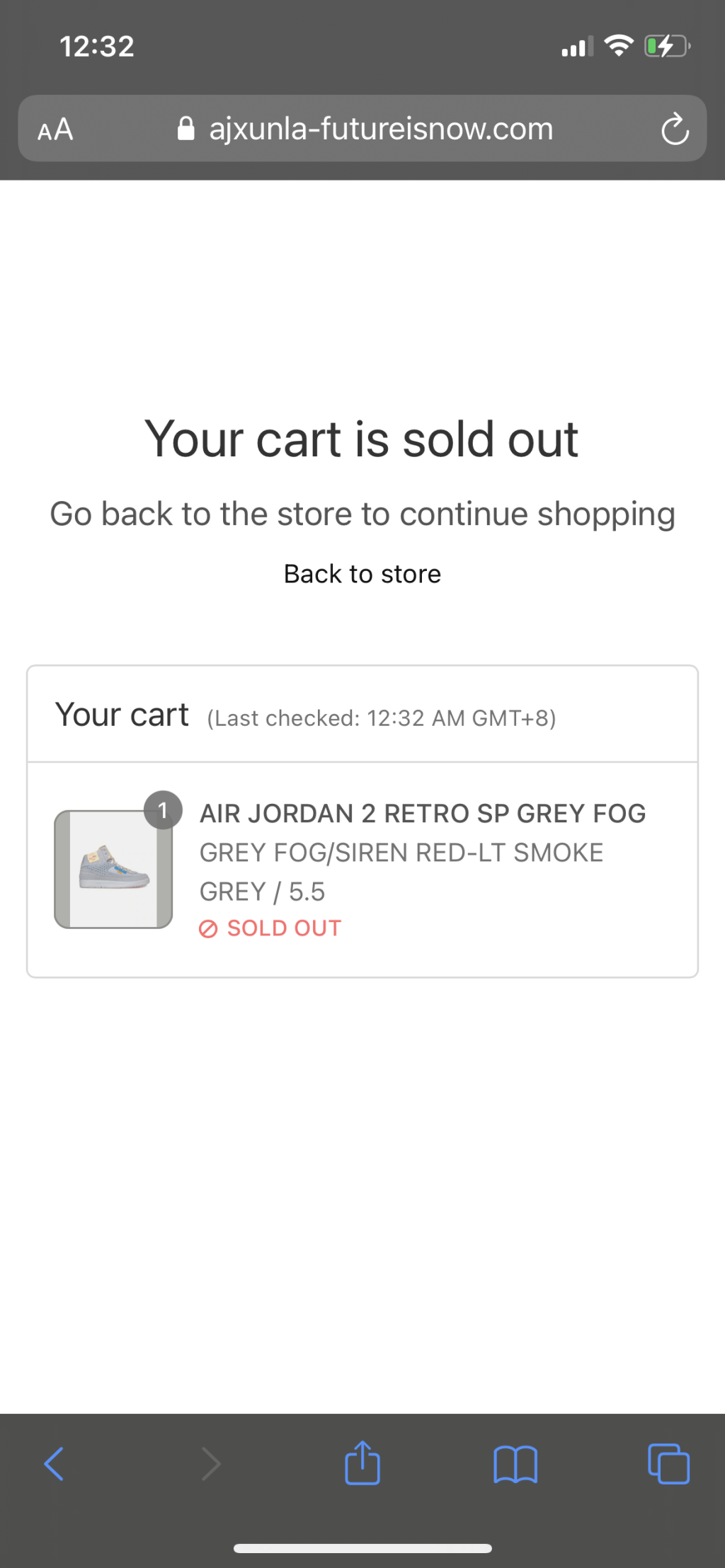Viewport: 725px width, 1568px height.
Task: Tap the AIR JORDAN 2 RETRO product title
Action: 423,814
